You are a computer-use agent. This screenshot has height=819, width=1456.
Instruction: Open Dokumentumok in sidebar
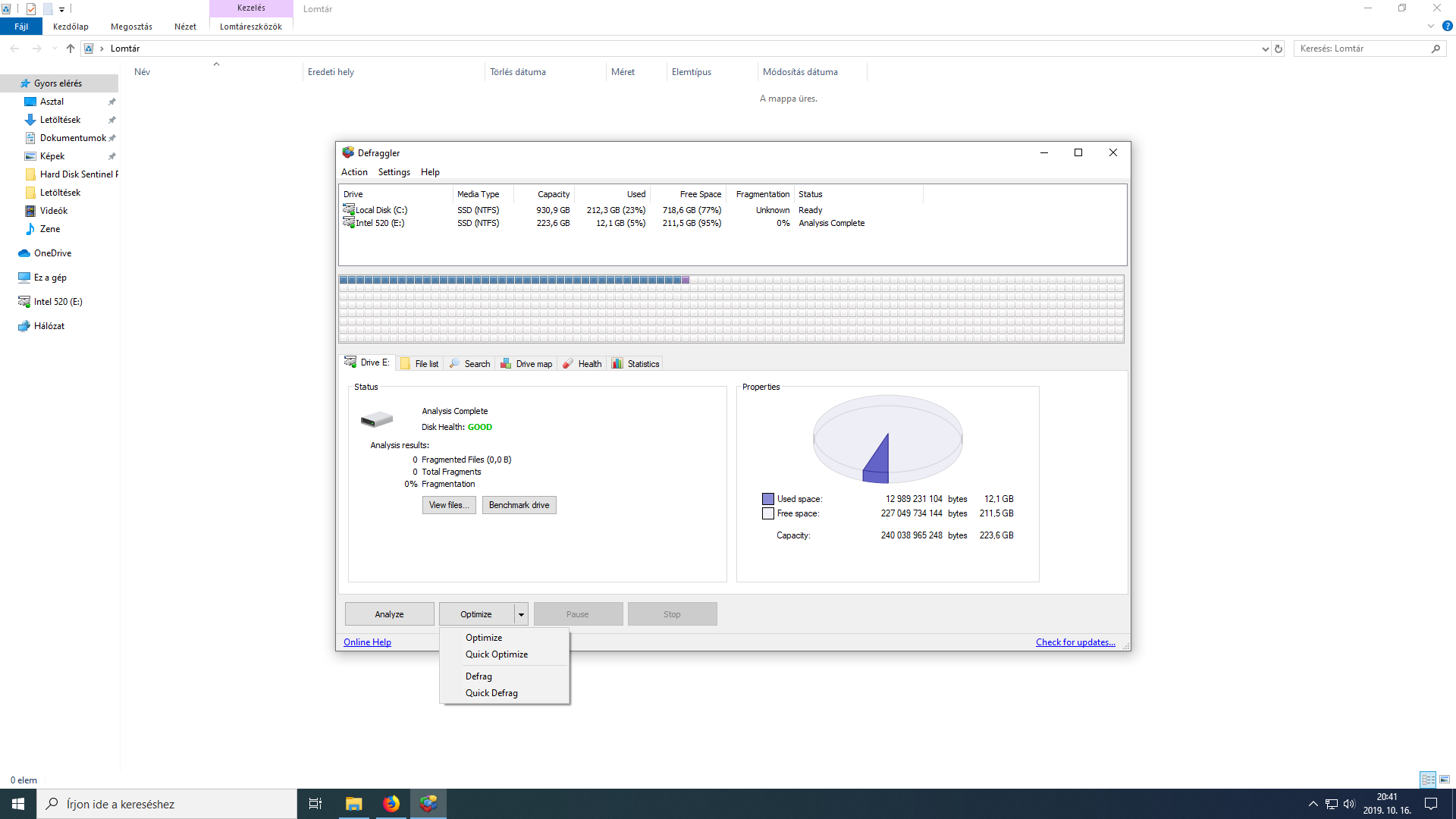73,138
